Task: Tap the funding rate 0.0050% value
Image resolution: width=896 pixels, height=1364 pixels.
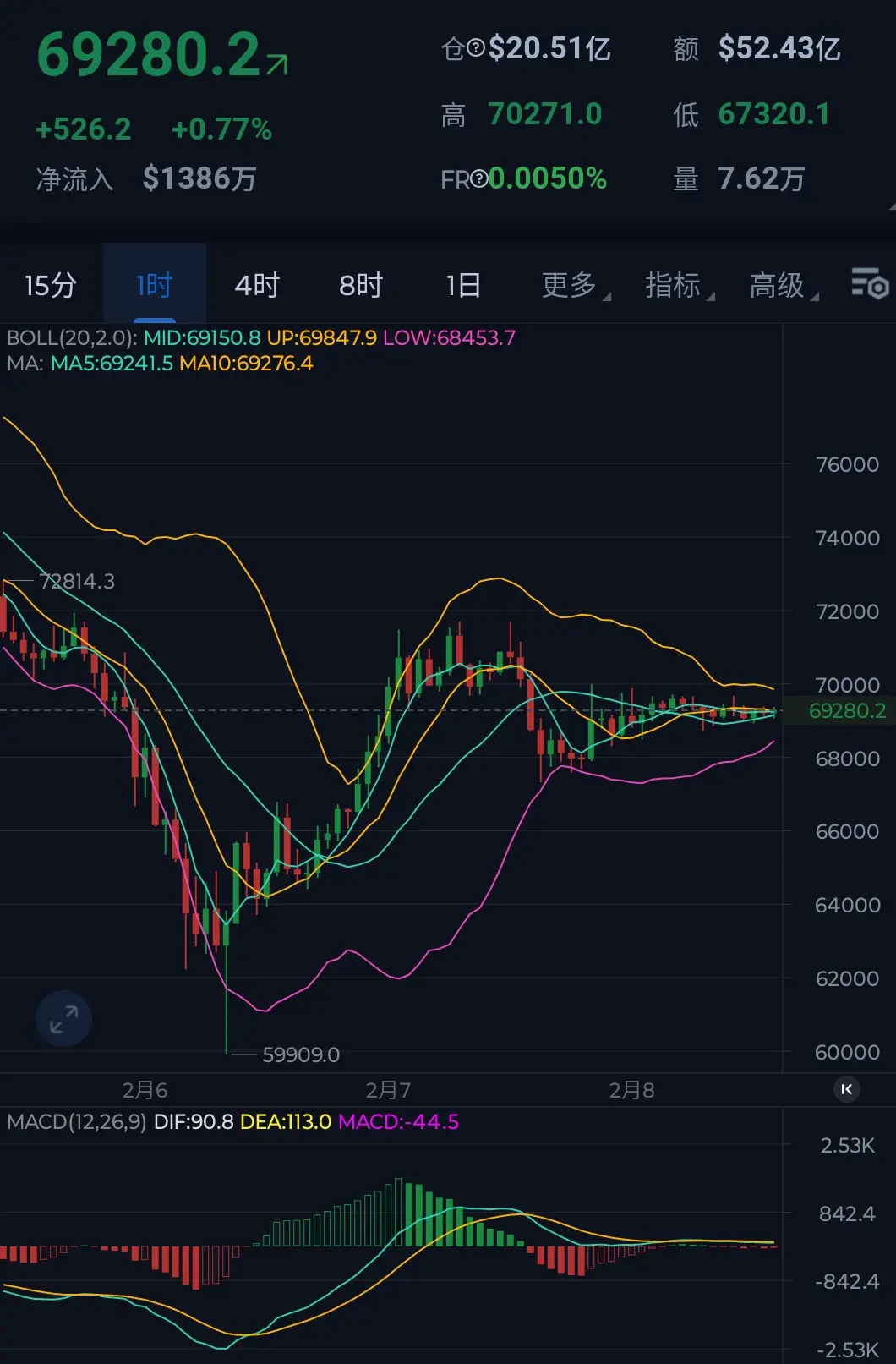Action: tap(548, 178)
